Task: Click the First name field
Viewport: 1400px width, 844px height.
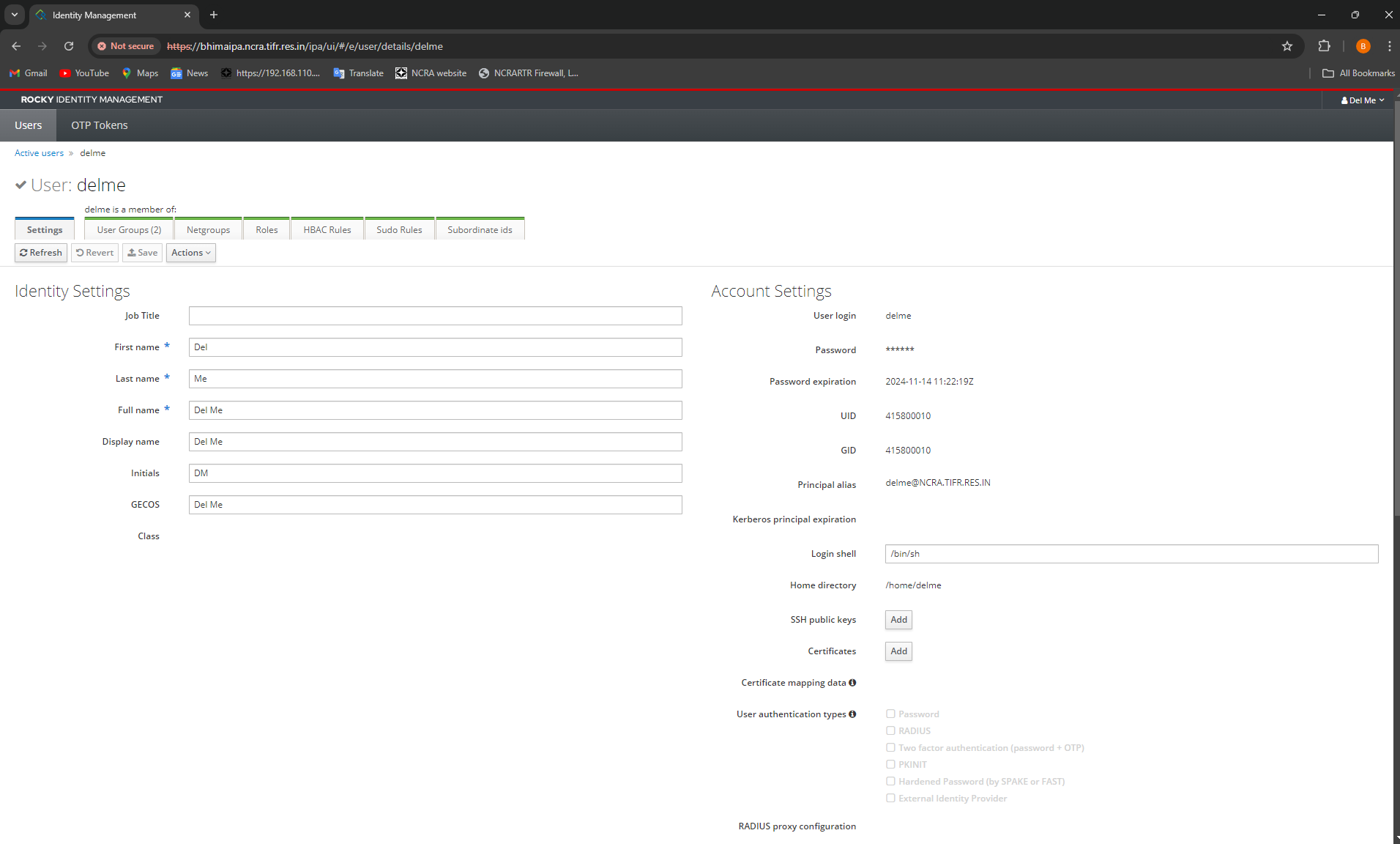Action: click(435, 347)
